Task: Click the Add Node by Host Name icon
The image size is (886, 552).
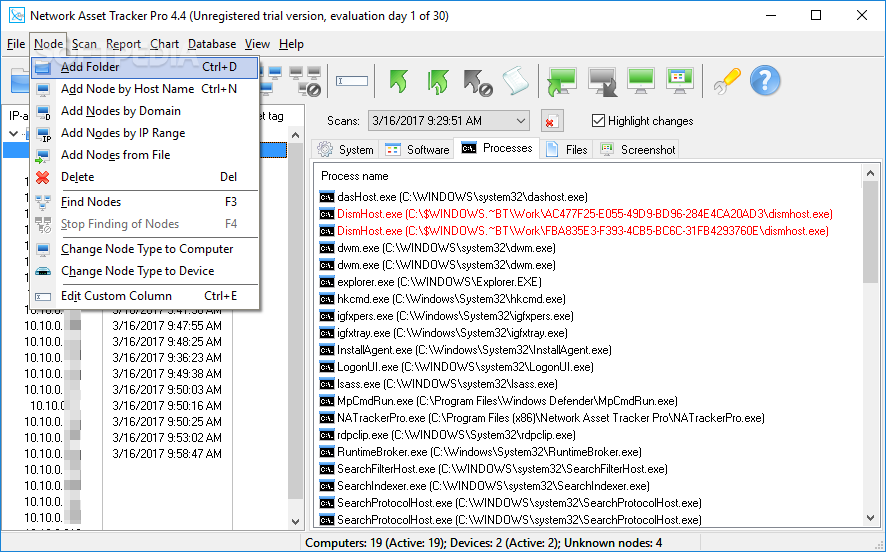Action: click(43, 89)
